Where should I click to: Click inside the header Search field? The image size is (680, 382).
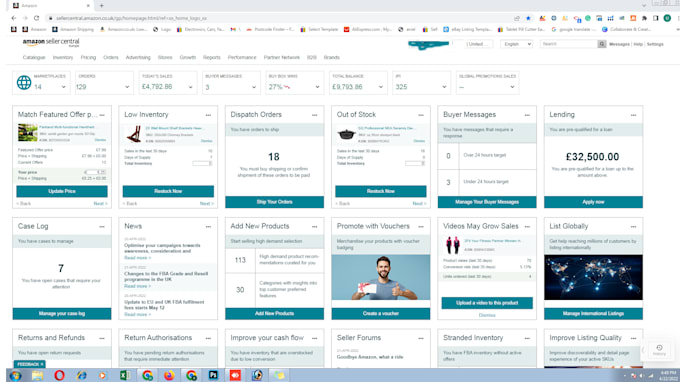[x=569, y=44]
